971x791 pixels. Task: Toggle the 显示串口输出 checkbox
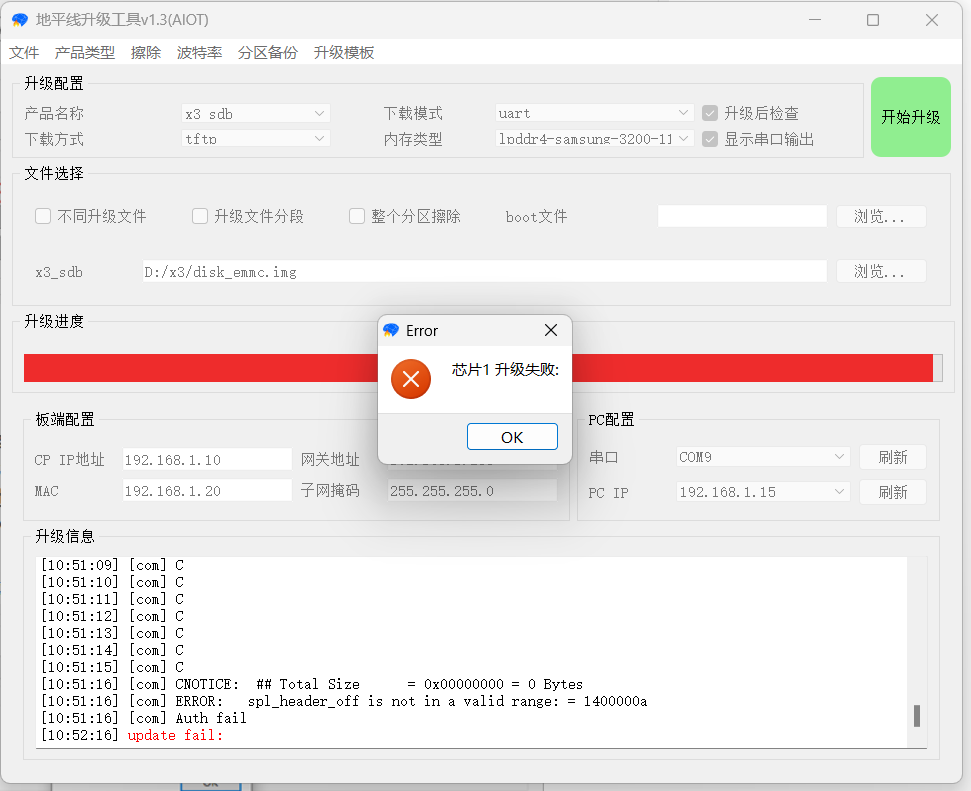point(710,139)
